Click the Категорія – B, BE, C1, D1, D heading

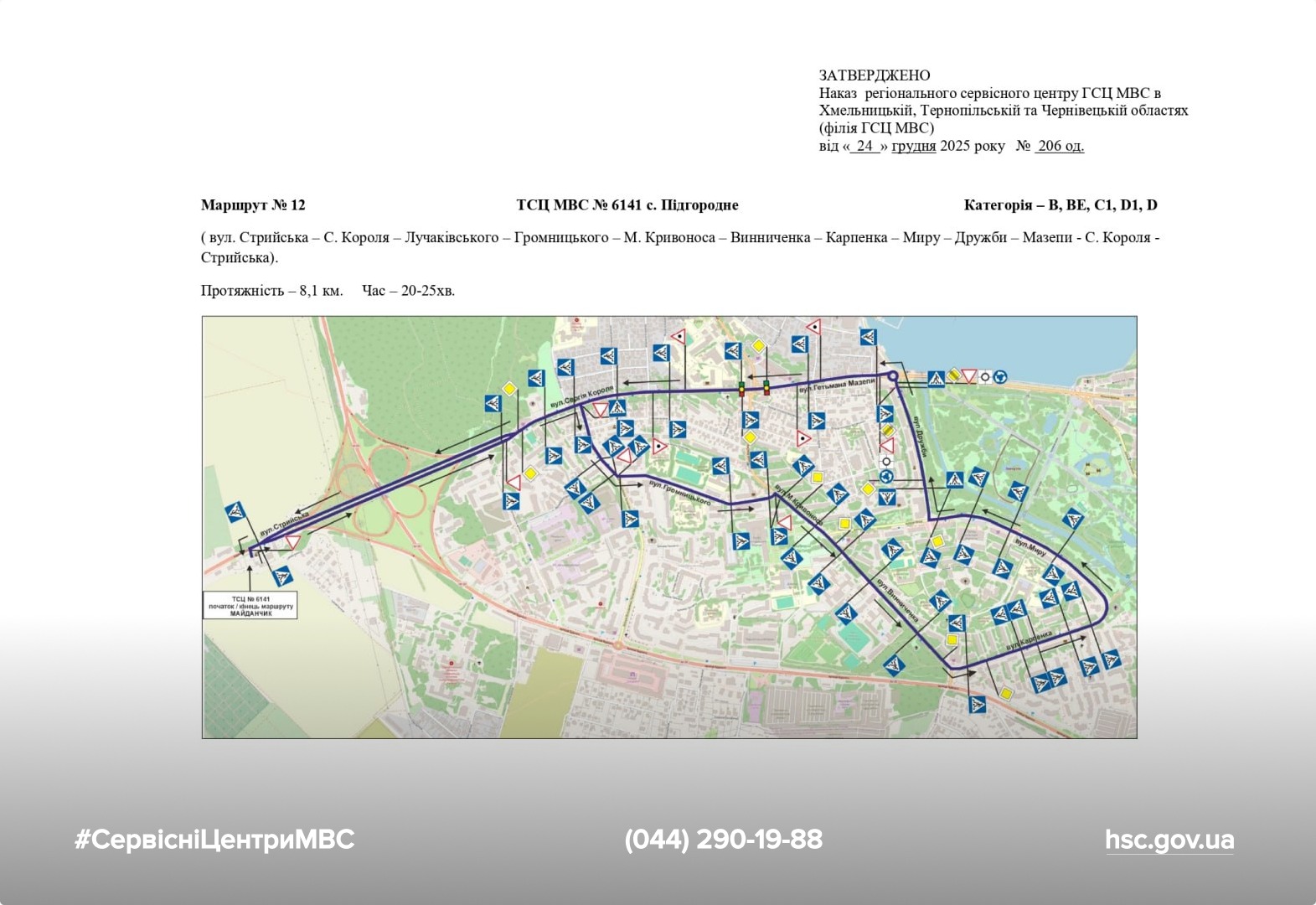[x=1060, y=205]
